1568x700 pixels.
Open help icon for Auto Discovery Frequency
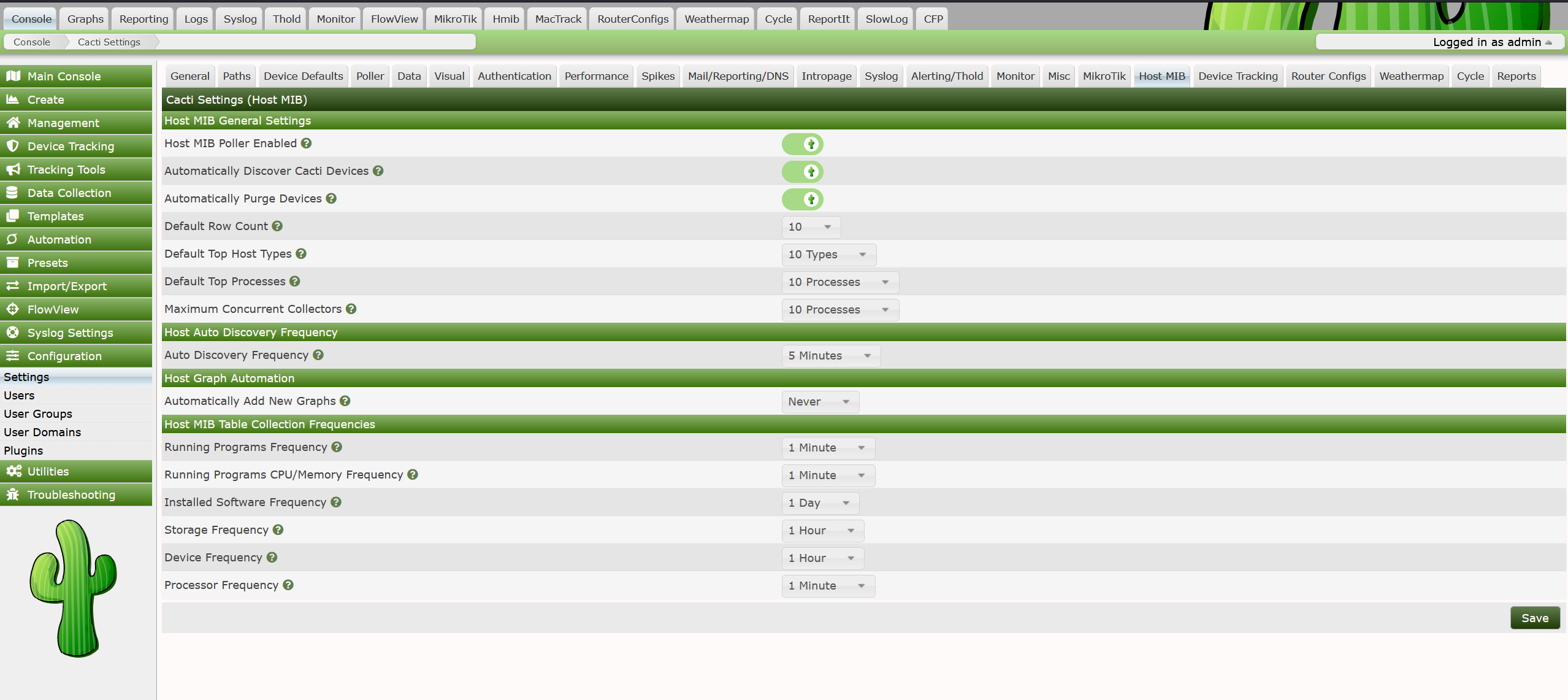(x=318, y=355)
